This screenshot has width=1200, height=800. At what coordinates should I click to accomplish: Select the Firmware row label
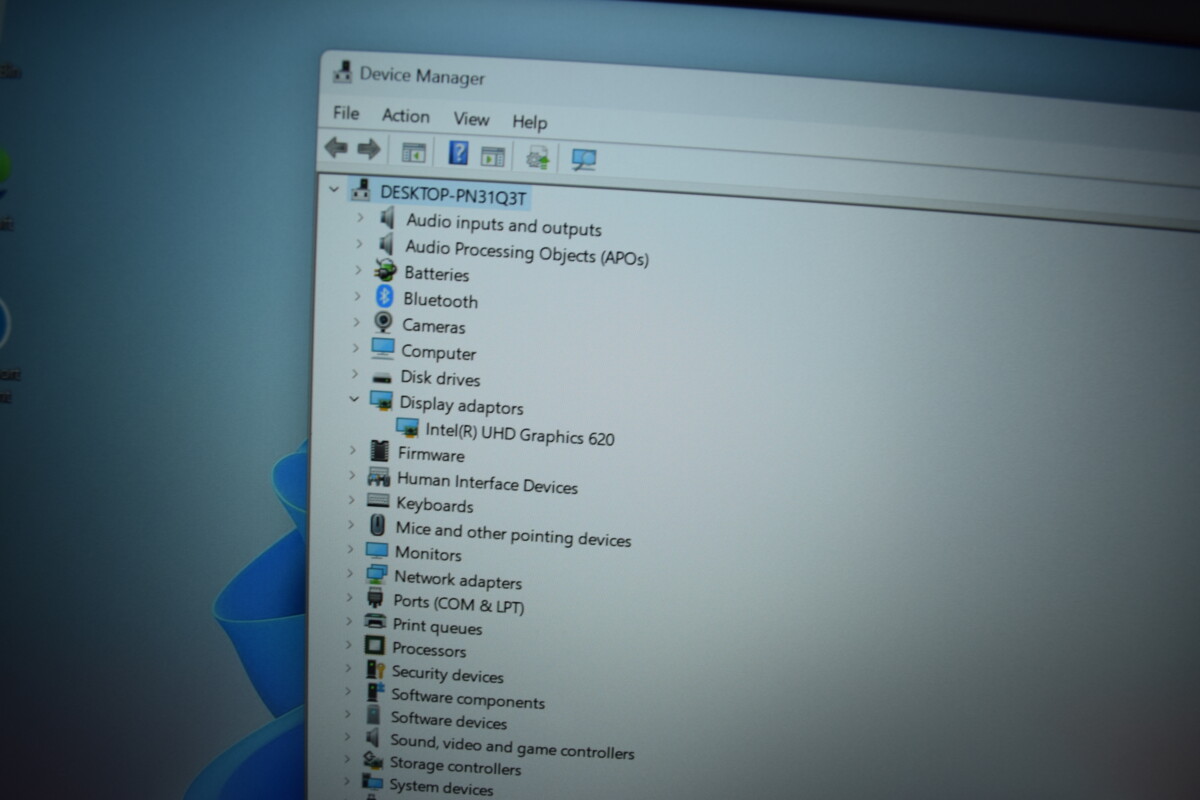tap(431, 454)
